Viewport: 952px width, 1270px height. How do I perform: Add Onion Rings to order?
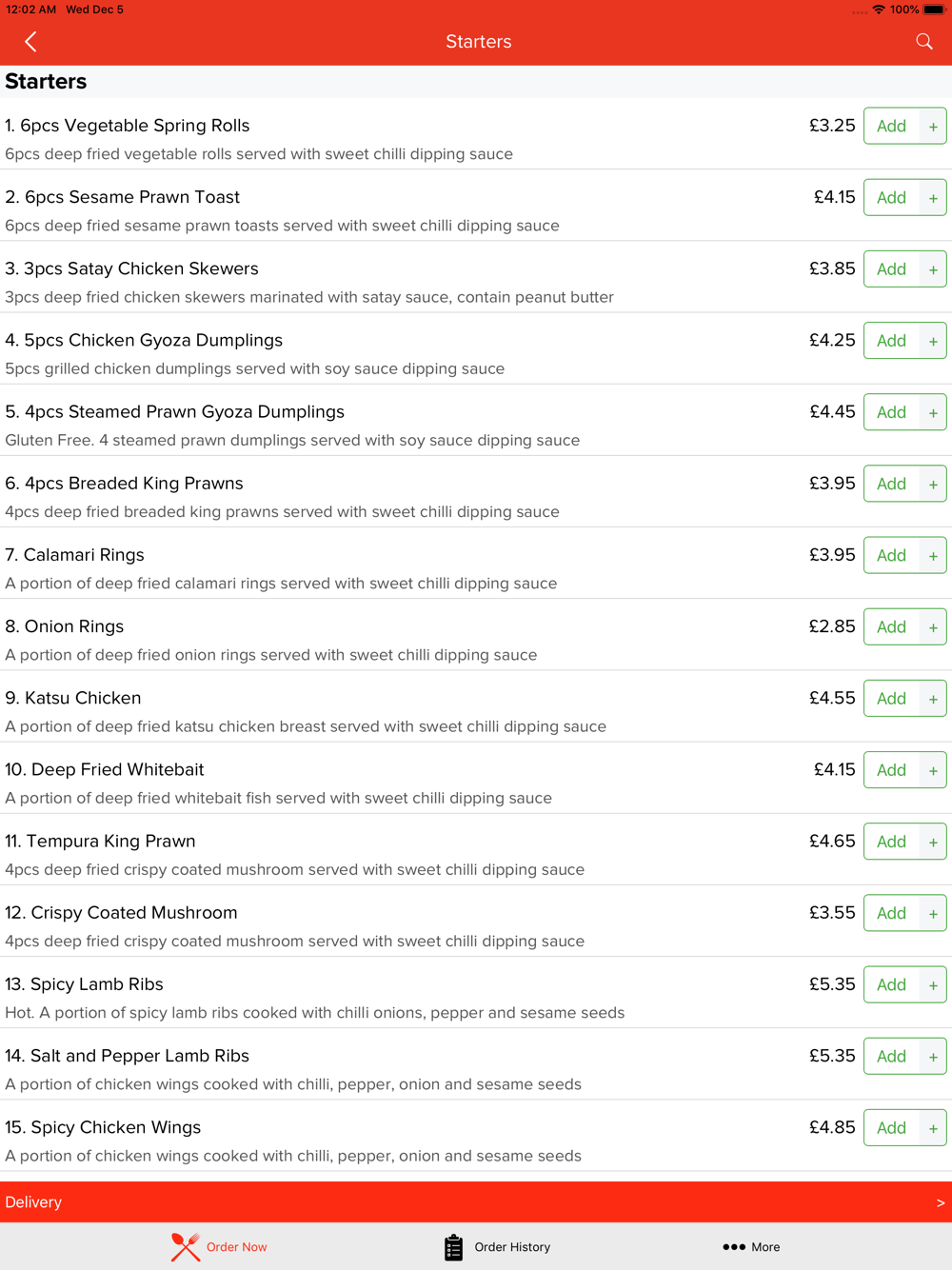tap(892, 627)
